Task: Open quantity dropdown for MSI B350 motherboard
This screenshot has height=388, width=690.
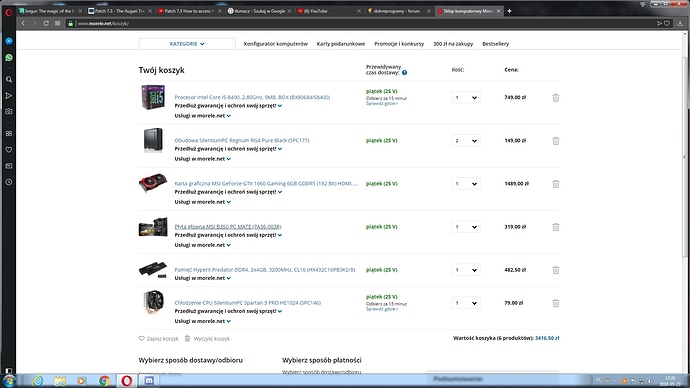Action: coord(466,227)
